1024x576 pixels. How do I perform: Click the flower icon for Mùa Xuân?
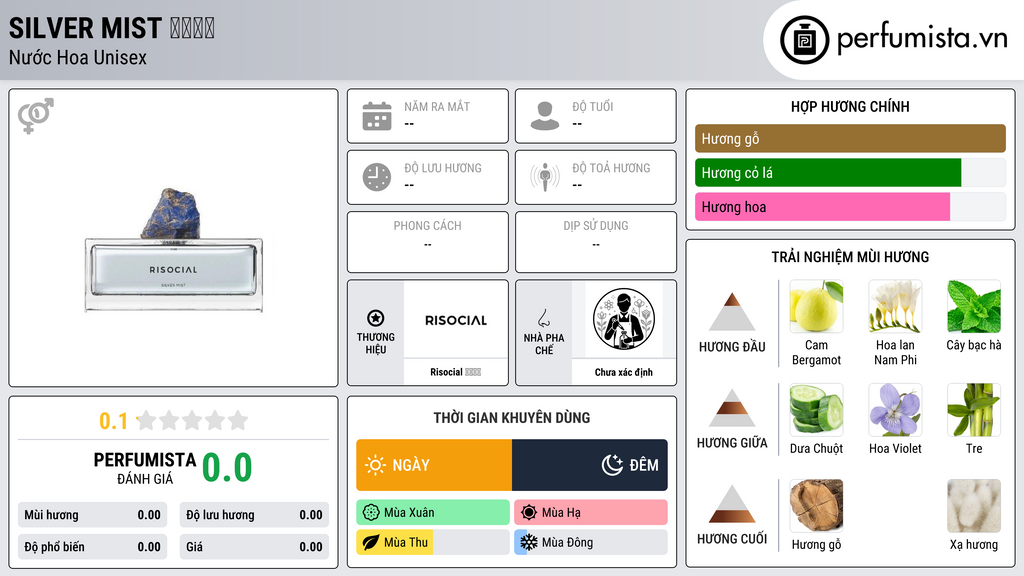point(371,513)
